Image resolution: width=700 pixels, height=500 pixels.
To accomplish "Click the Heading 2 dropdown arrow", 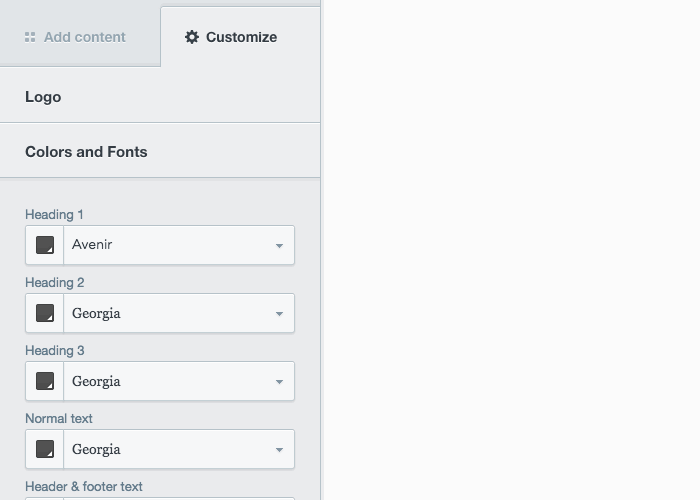I will tap(279, 314).
